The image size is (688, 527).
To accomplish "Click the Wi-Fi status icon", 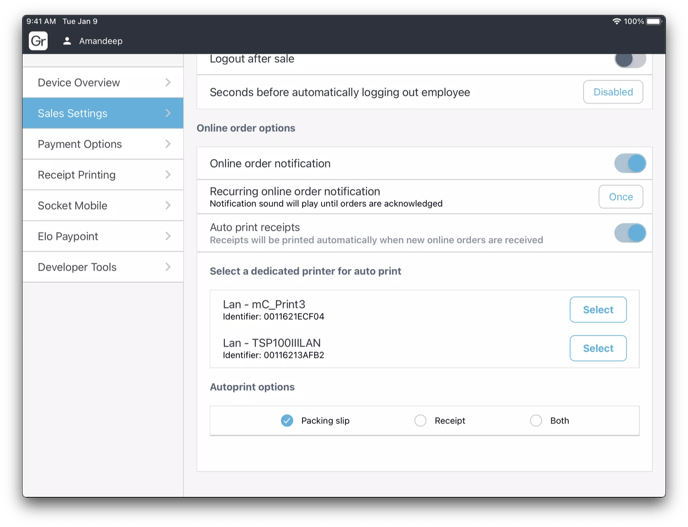I will 616,21.
